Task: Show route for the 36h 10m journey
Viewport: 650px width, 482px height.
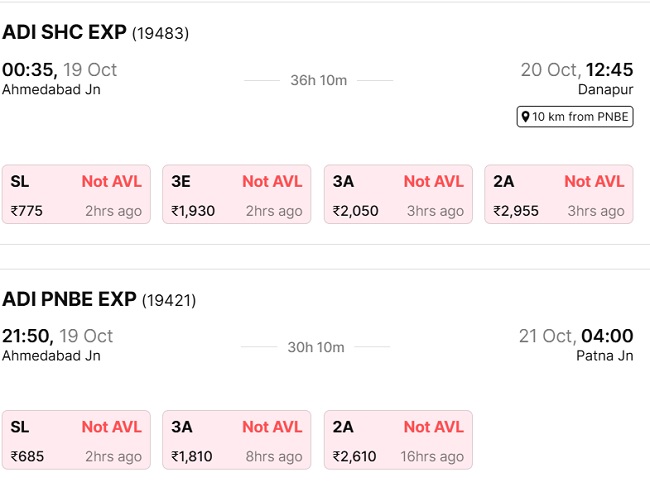Action: coord(318,80)
